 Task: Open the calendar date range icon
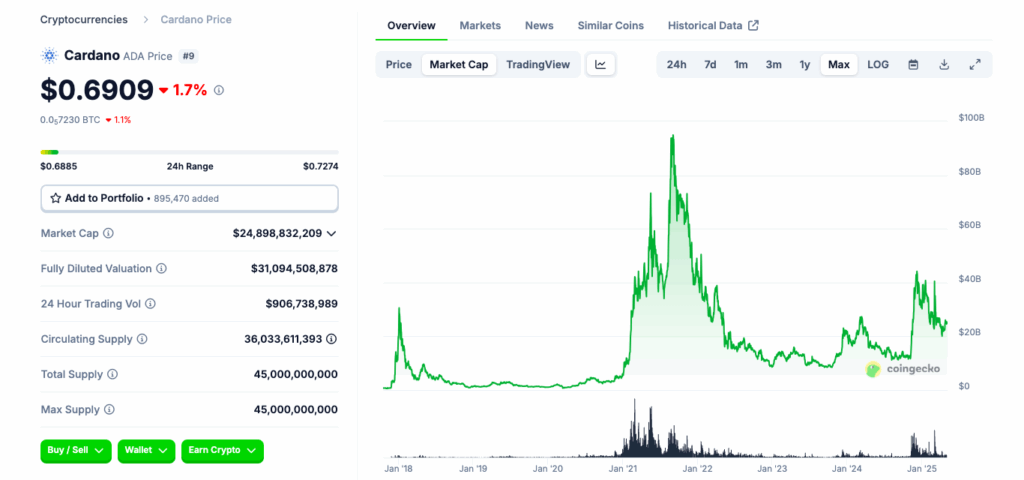[914, 65]
